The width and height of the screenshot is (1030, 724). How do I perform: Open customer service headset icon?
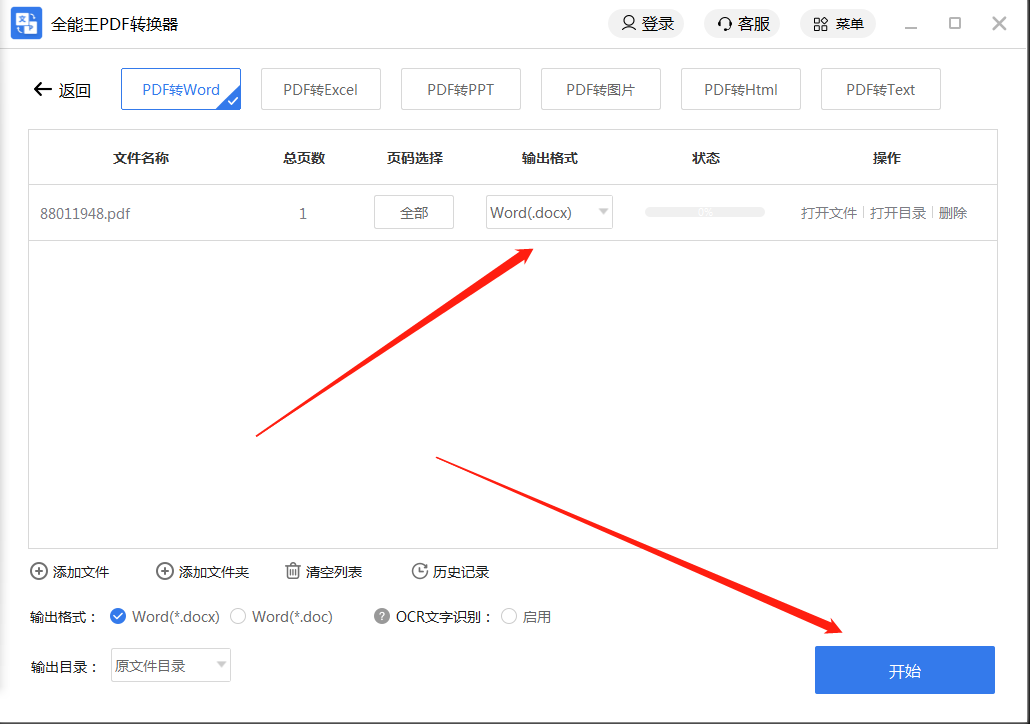(x=725, y=24)
